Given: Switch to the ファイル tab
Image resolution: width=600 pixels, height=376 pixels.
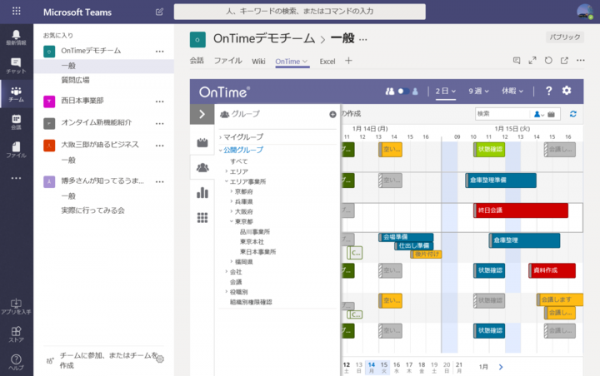Looking at the screenshot, I should click(x=228, y=61).
